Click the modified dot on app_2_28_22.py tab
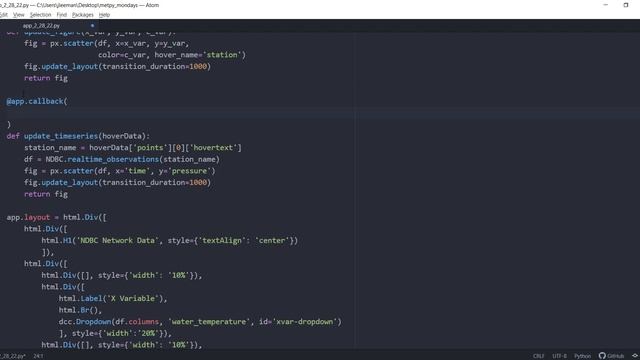This screenshot has height=360, width=640. click(x=92, y=25)
